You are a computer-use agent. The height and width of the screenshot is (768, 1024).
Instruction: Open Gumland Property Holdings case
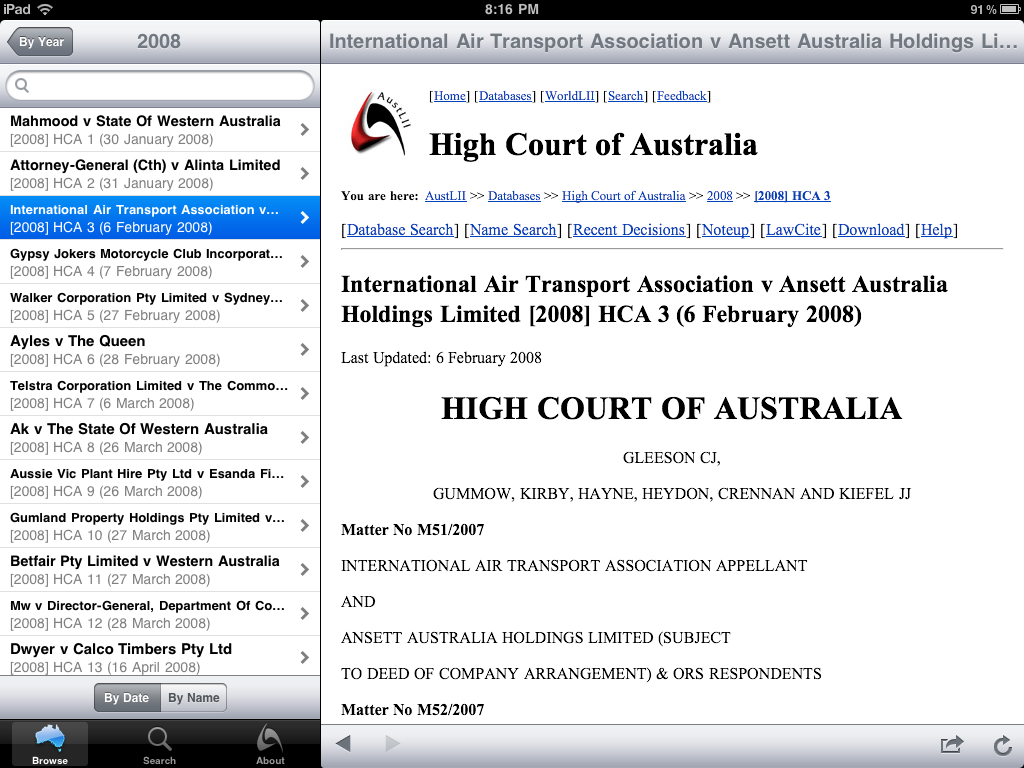(x=159, y=526)
